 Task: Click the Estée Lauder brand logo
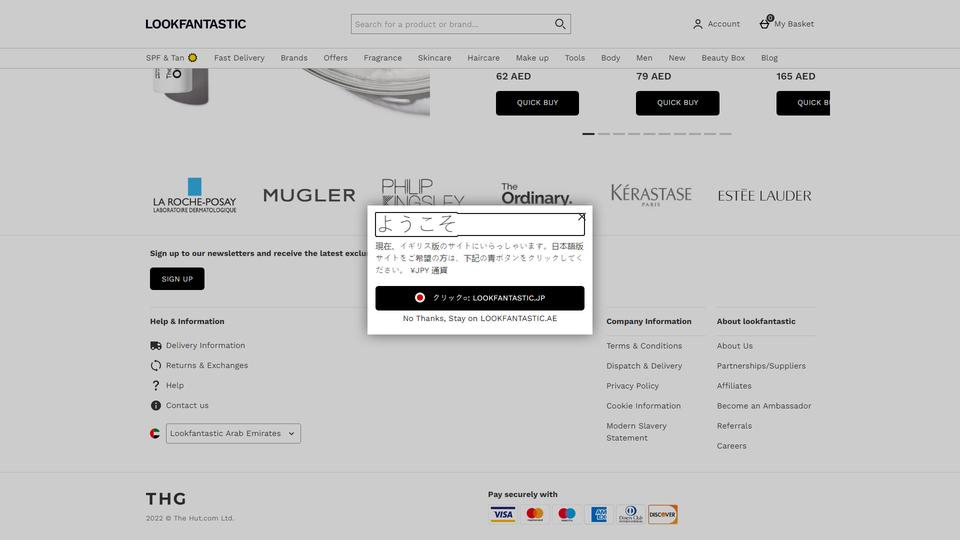pos(765,195)
